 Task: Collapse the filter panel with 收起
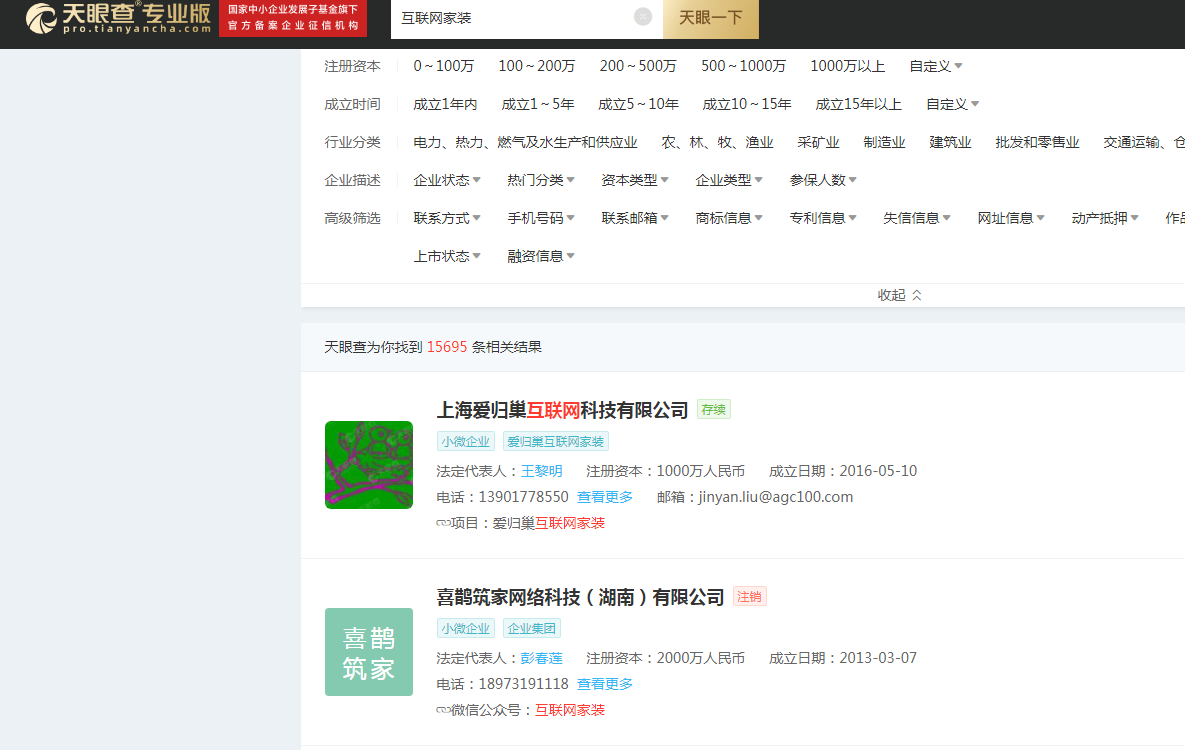pyautogui.click(x=899, y=295)
